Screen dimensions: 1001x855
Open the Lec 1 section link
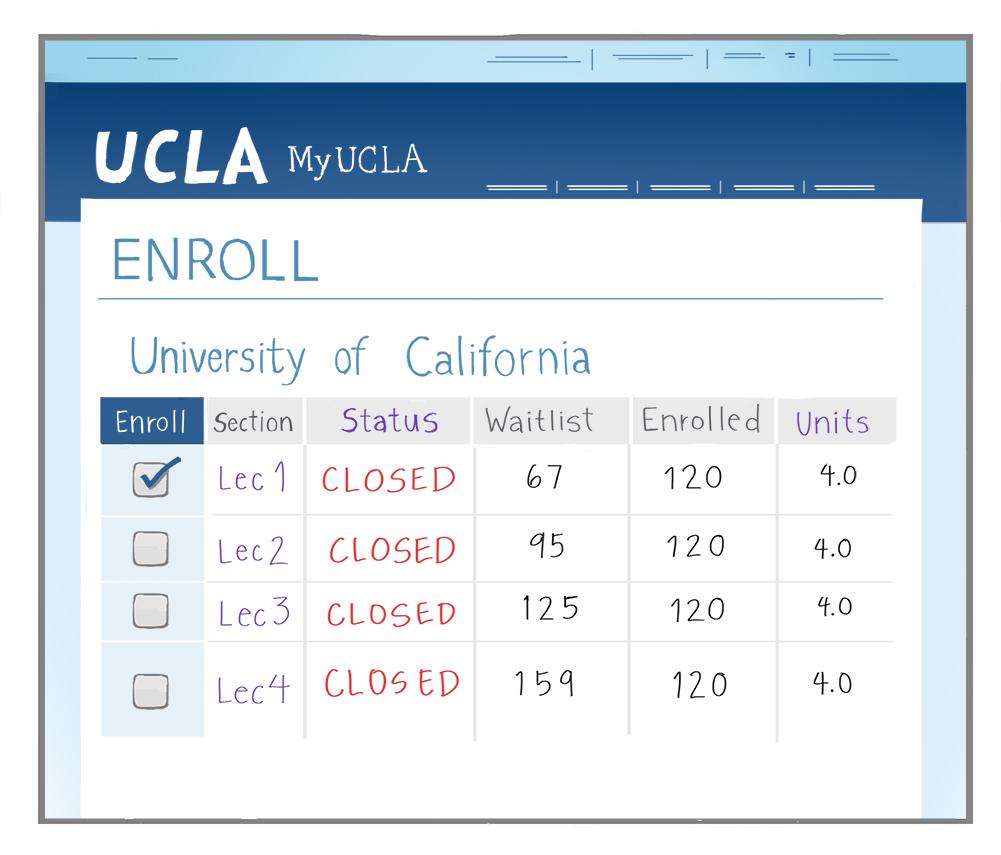252,479
